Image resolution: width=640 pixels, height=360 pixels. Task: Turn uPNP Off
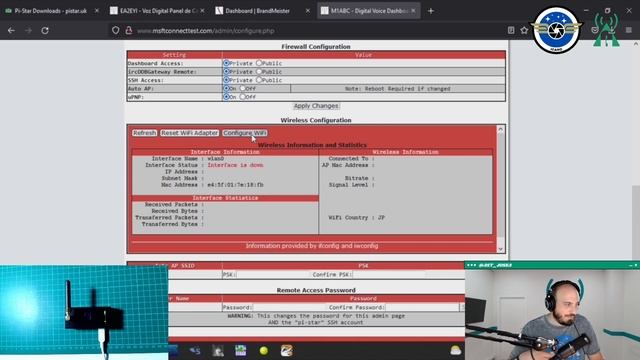click(242, 97)
